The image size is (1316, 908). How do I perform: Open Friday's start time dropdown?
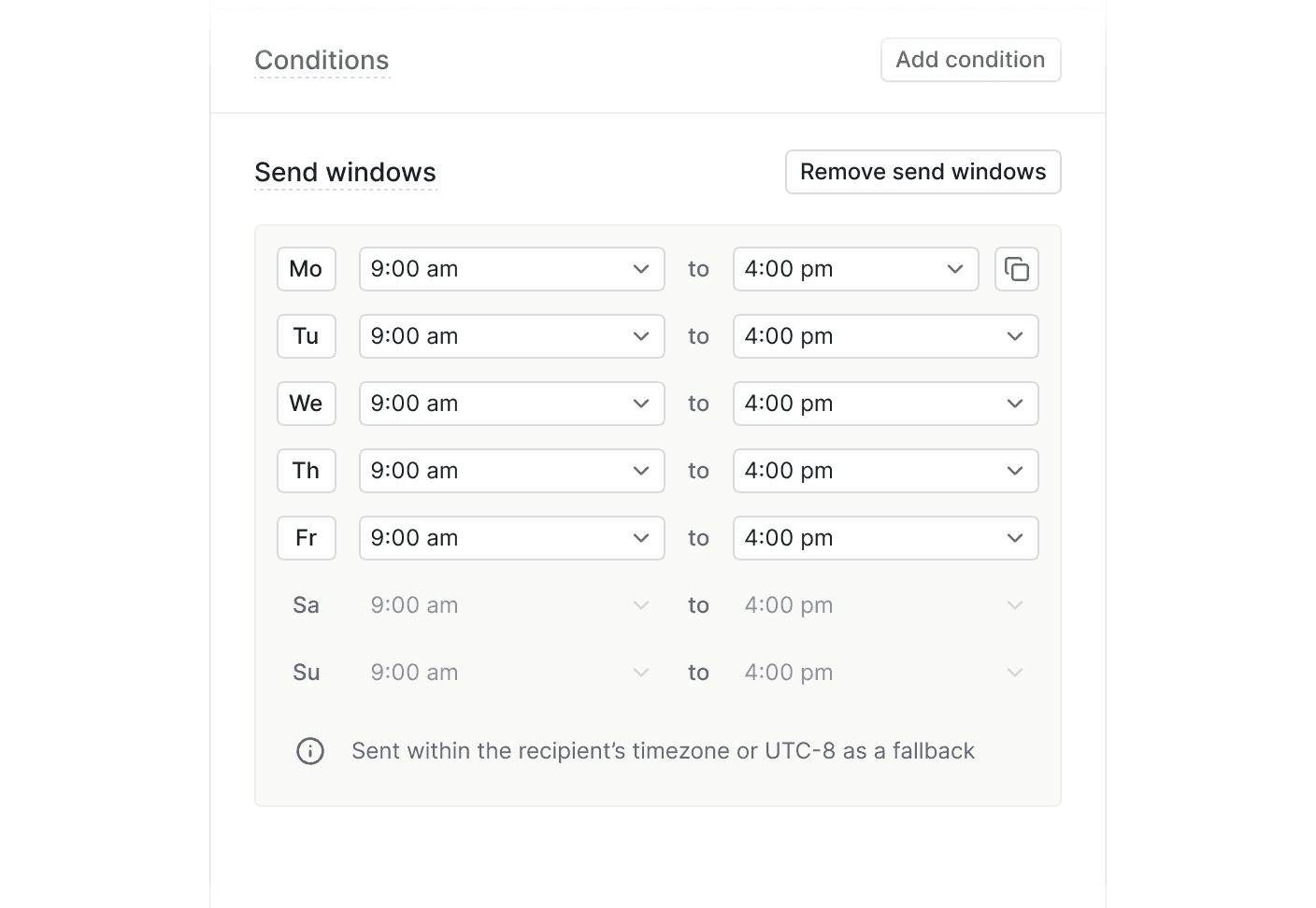point(511,538)
